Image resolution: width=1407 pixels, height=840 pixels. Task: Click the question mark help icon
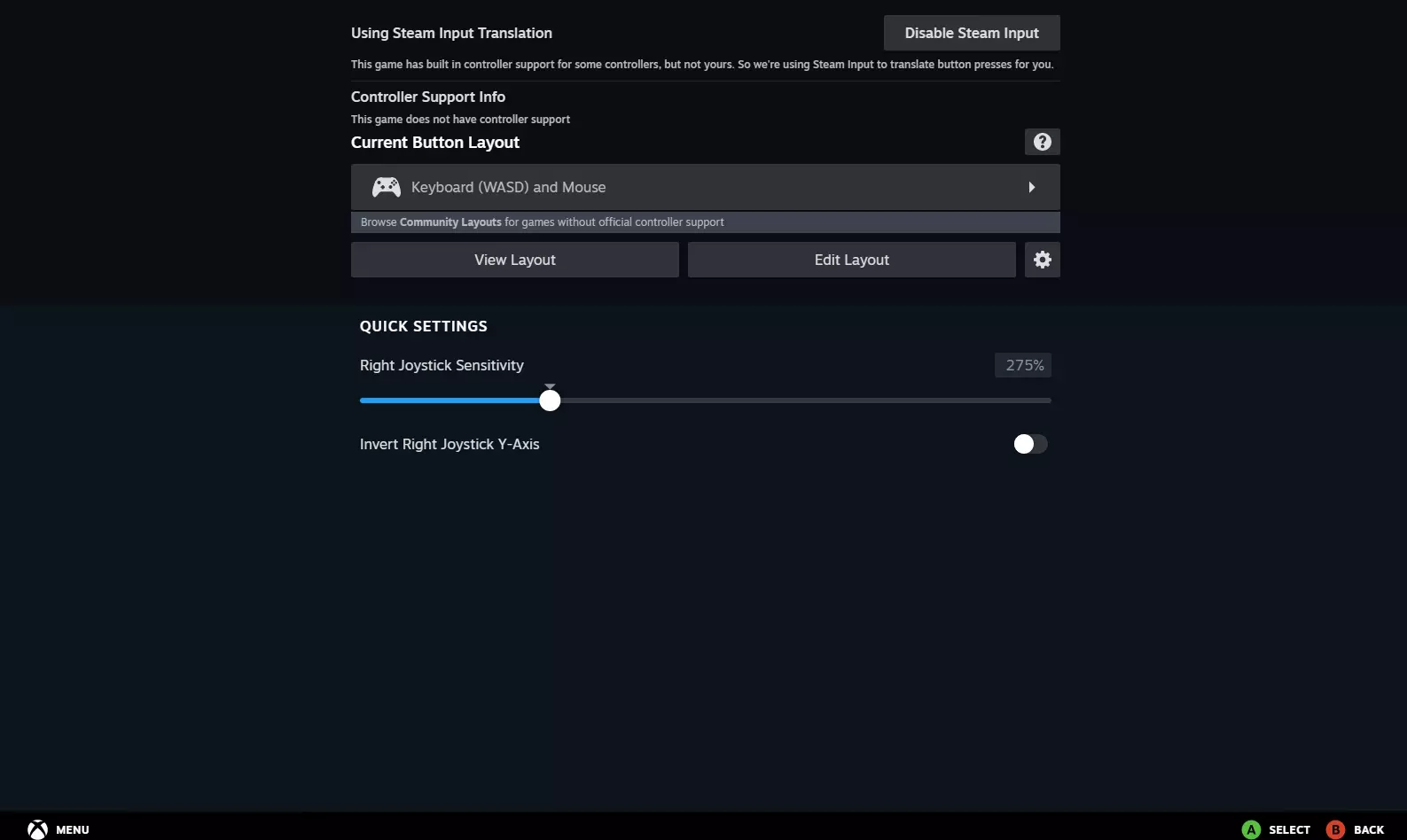pyautogui.click(x=1042, y=142)
